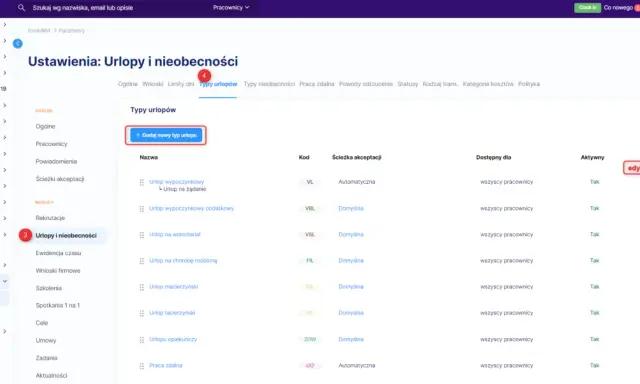This screenshot has width=640, height=384.
Task: Click Domyślna in Urlop na wolontariat row
Action: (x=351, y=234)
